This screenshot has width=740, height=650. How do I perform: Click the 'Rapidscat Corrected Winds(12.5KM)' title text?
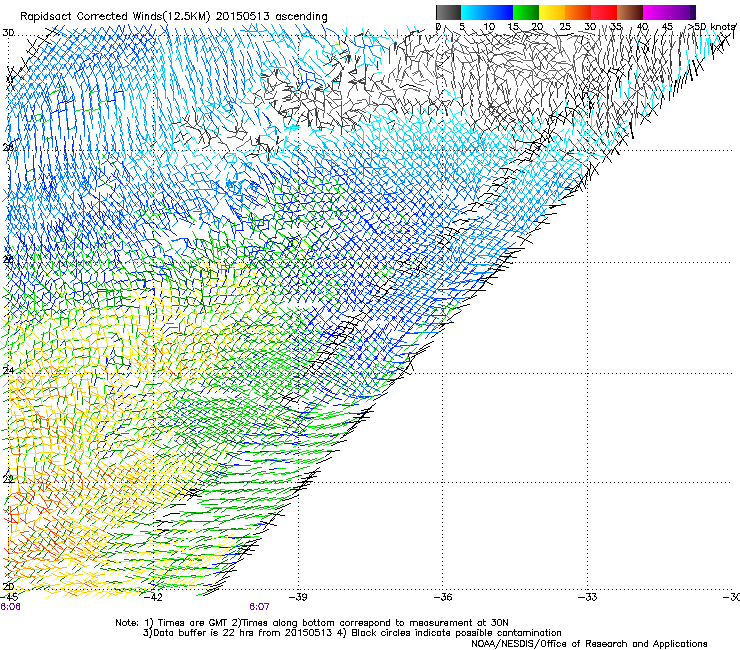[x=115, y=17]
